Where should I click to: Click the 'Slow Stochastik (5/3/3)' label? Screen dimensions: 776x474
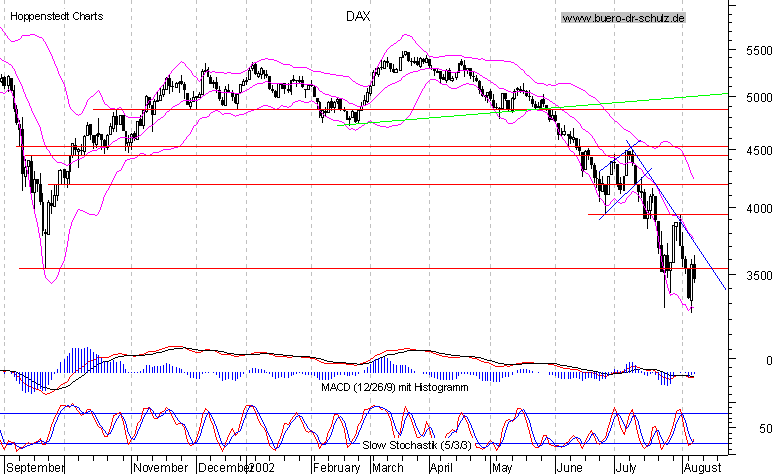417,445
